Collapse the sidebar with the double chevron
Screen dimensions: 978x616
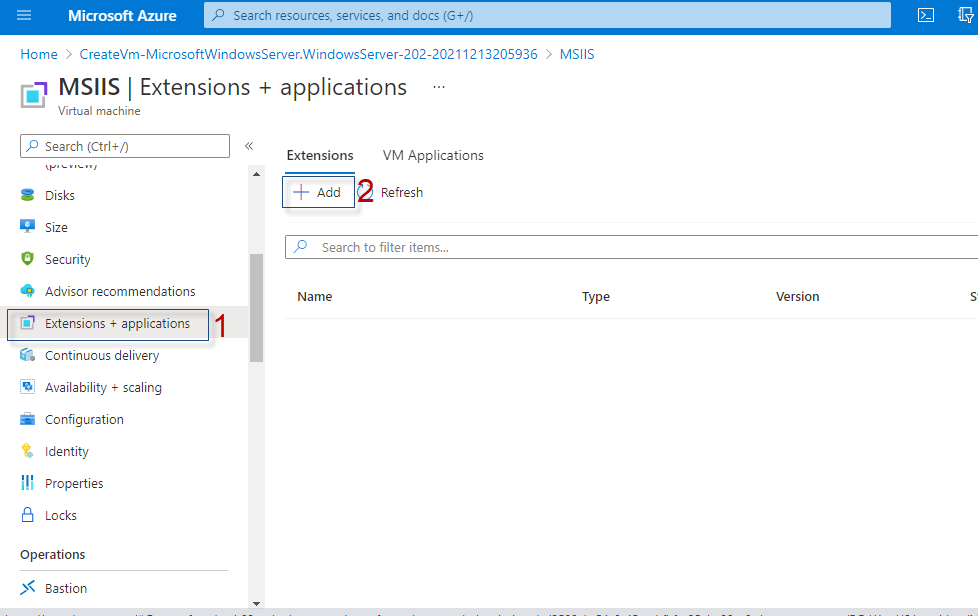[x=249, y=146]
